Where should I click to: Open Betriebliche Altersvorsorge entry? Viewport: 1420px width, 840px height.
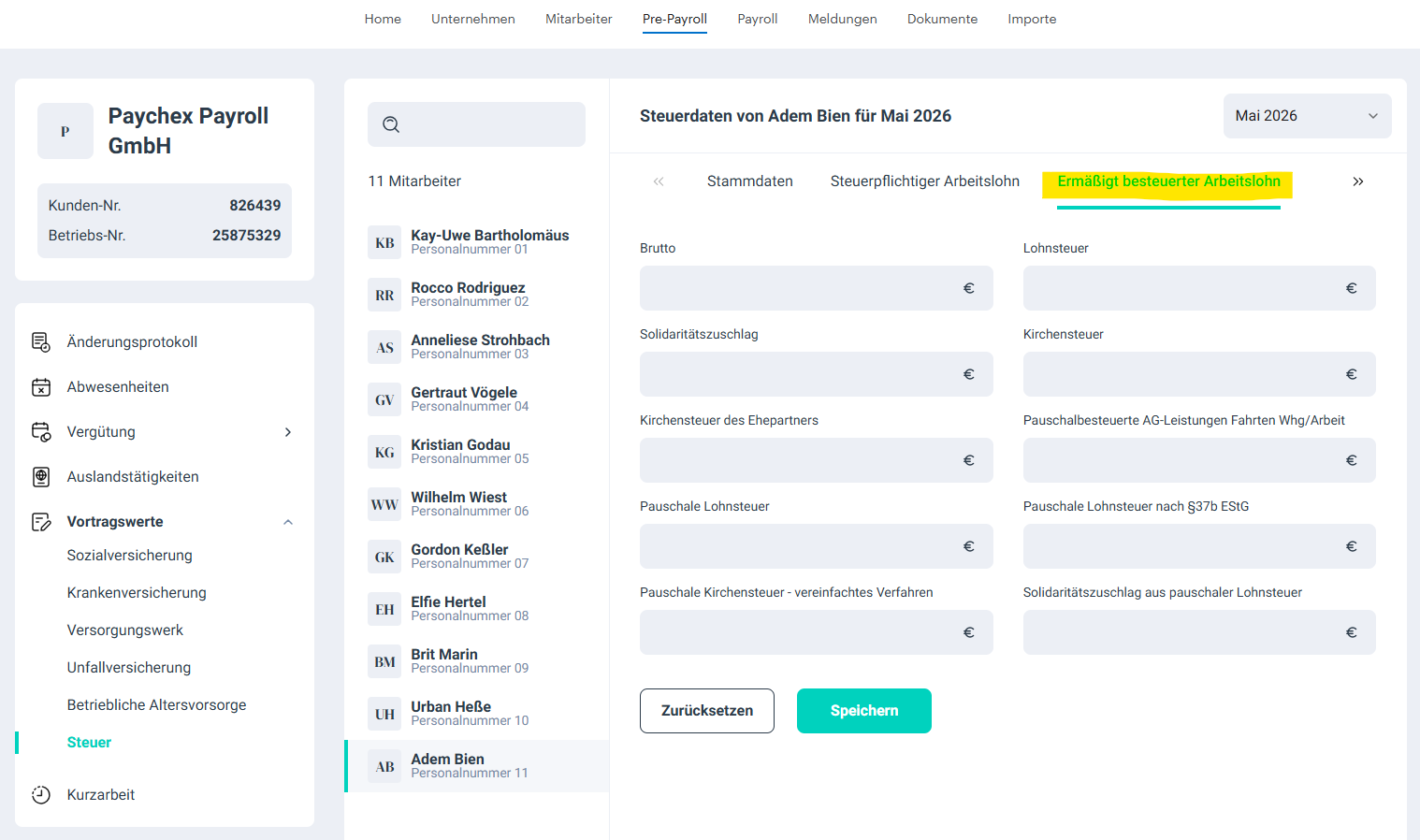[157, 705]
